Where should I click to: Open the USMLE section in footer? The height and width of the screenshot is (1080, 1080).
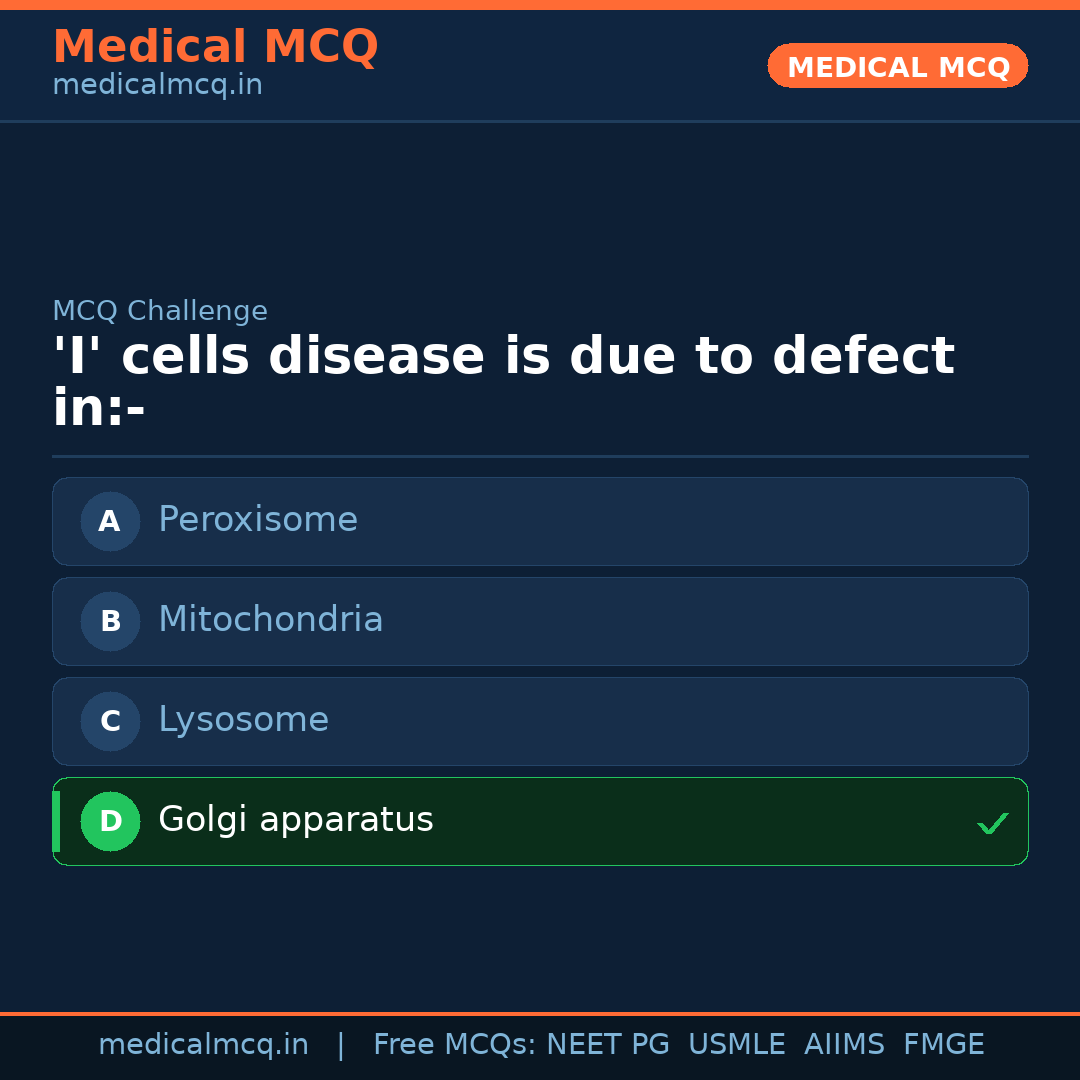[x=737, y=1043]
